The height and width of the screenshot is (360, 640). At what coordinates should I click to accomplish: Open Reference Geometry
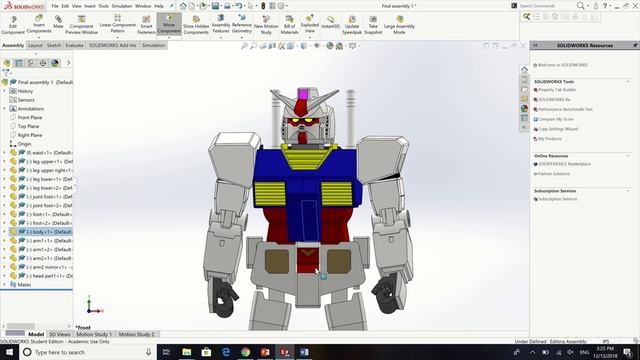pyautogui.click(x=242, y=24)
